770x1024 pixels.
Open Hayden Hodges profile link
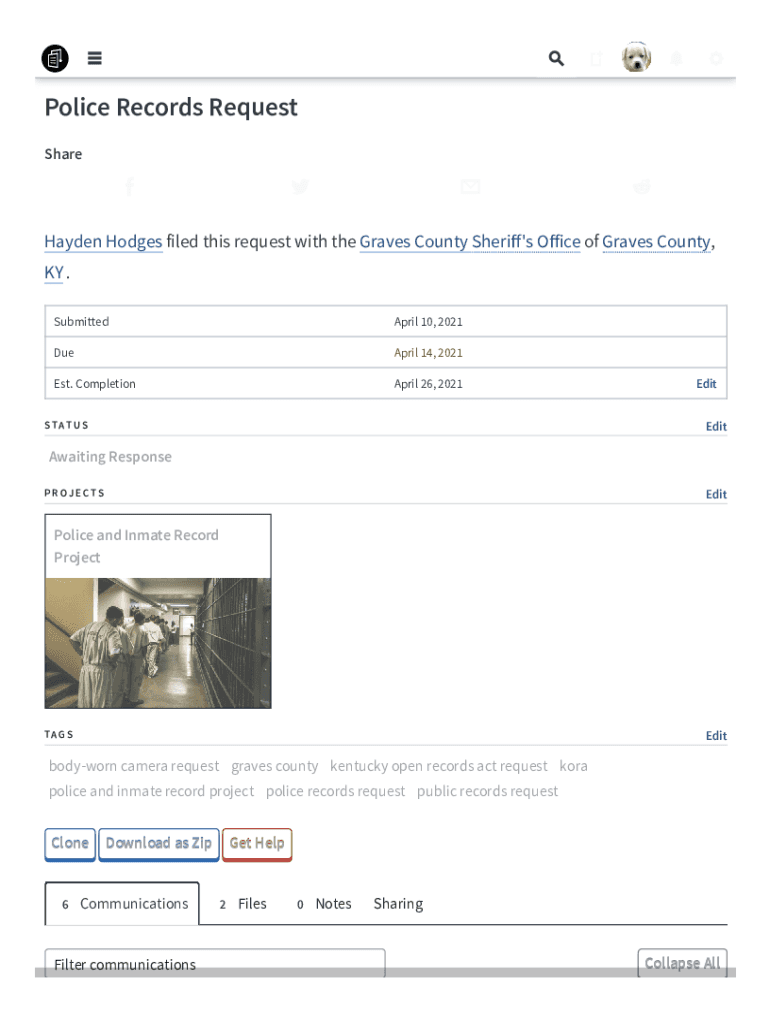click(103, 241)
